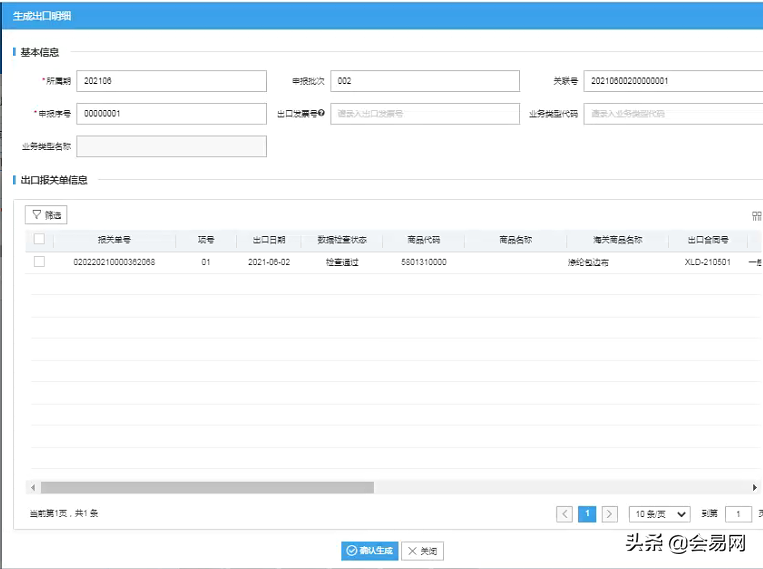Screen dimensions: 763x569
Task: Click the 报关单号 column header
Action: pos(114,240)
